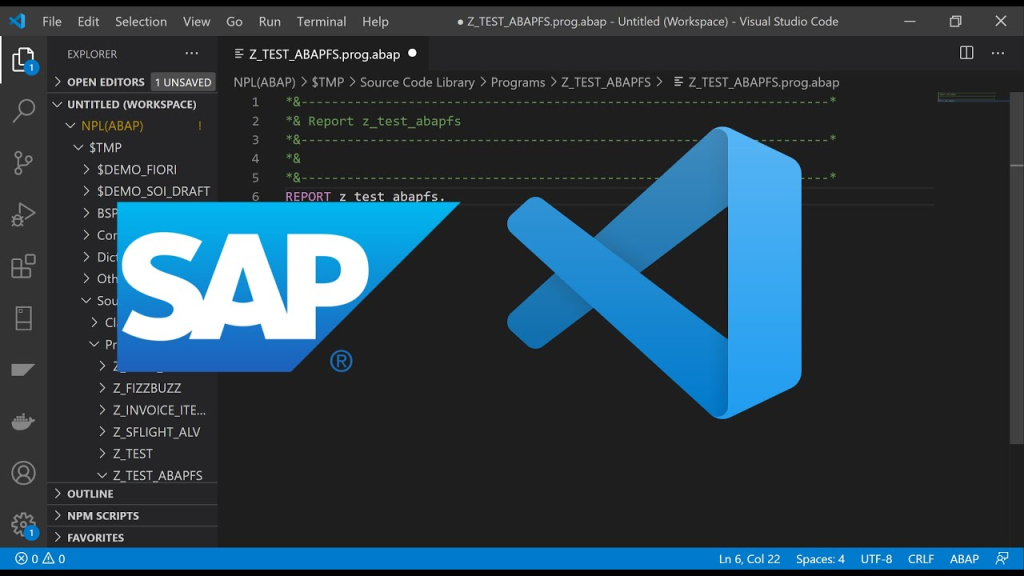Expand the $DEMO_FIORI folder
1024x576 pixels.
132,169
